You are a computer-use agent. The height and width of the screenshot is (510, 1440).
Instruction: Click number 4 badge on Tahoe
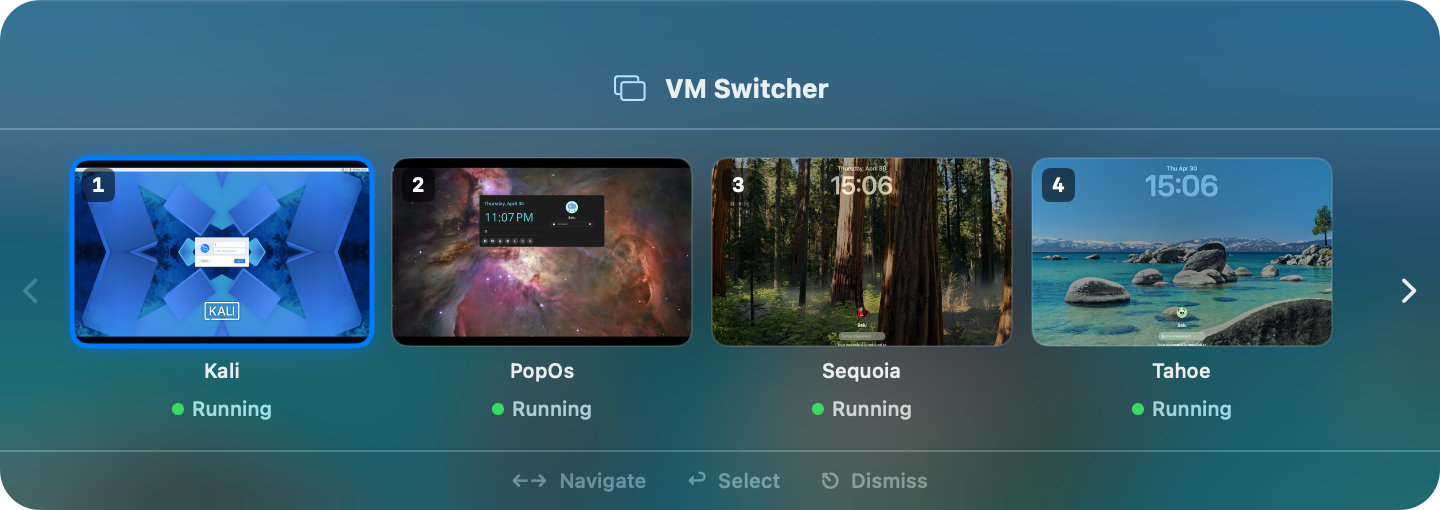pyautogui.click(x=1058, y=185)
